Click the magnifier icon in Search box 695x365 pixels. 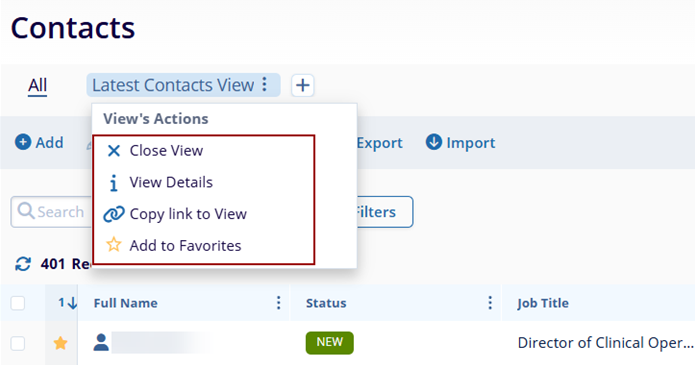click(x=26, y=211)
